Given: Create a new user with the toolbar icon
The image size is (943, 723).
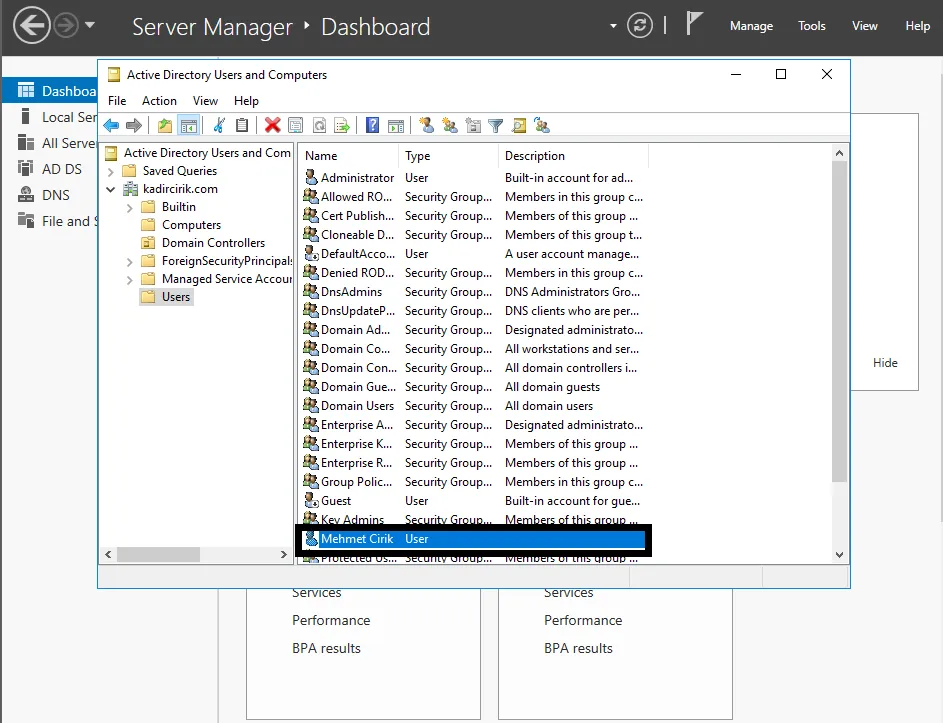Looking at the screenshot, I should (426, 125).
